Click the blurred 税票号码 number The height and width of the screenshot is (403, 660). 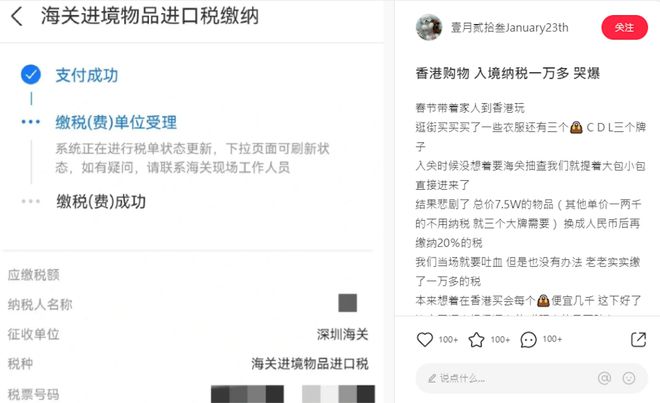[x=293, y=394]
